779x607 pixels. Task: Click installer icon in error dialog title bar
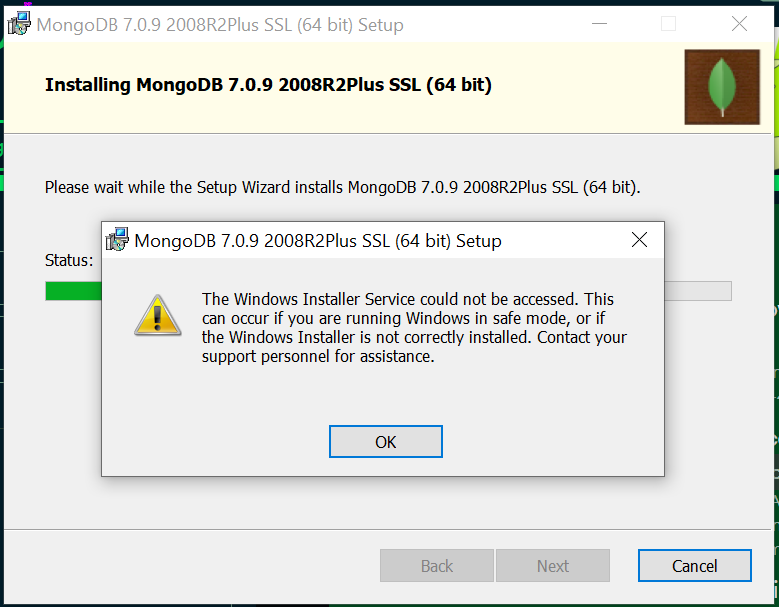[x=118, y=240]
